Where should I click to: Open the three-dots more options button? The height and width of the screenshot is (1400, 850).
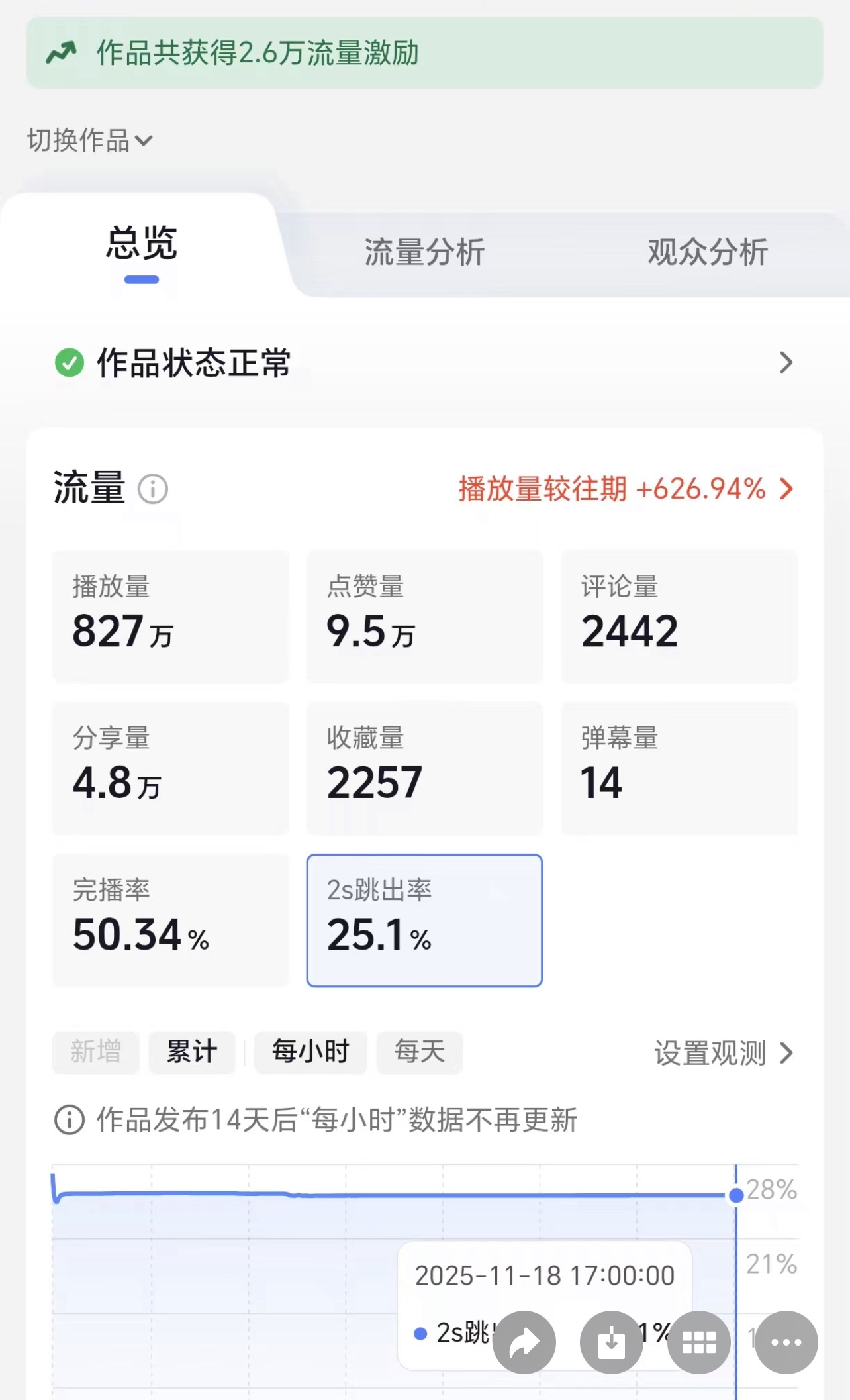(786, 1342)
